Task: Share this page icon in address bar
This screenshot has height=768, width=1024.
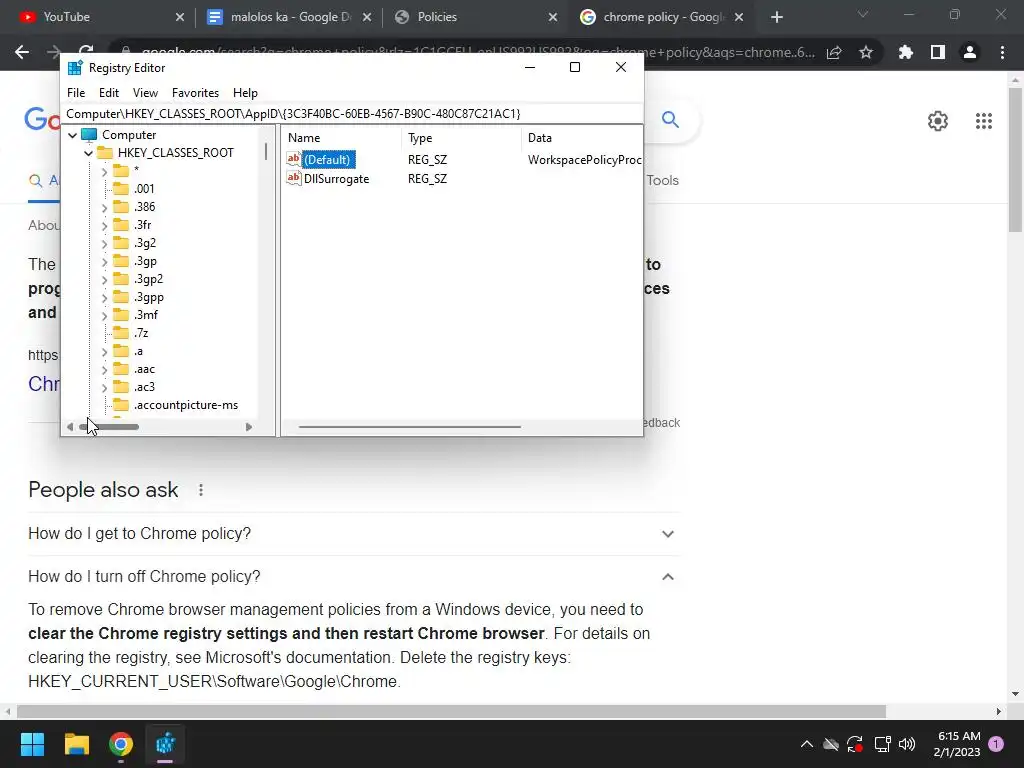Action: click(834, 52)
